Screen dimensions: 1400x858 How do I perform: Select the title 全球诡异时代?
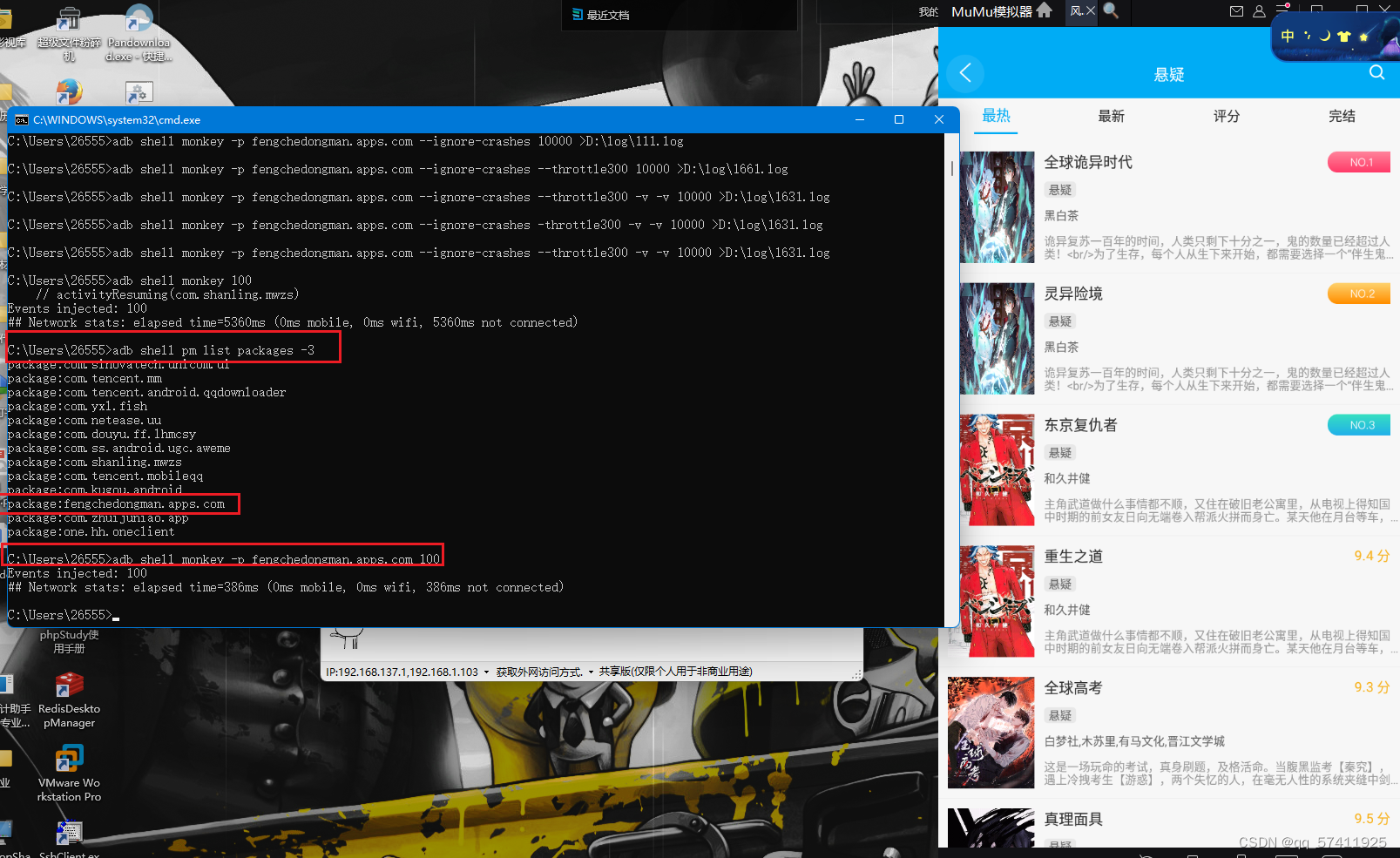(1088, 162)
